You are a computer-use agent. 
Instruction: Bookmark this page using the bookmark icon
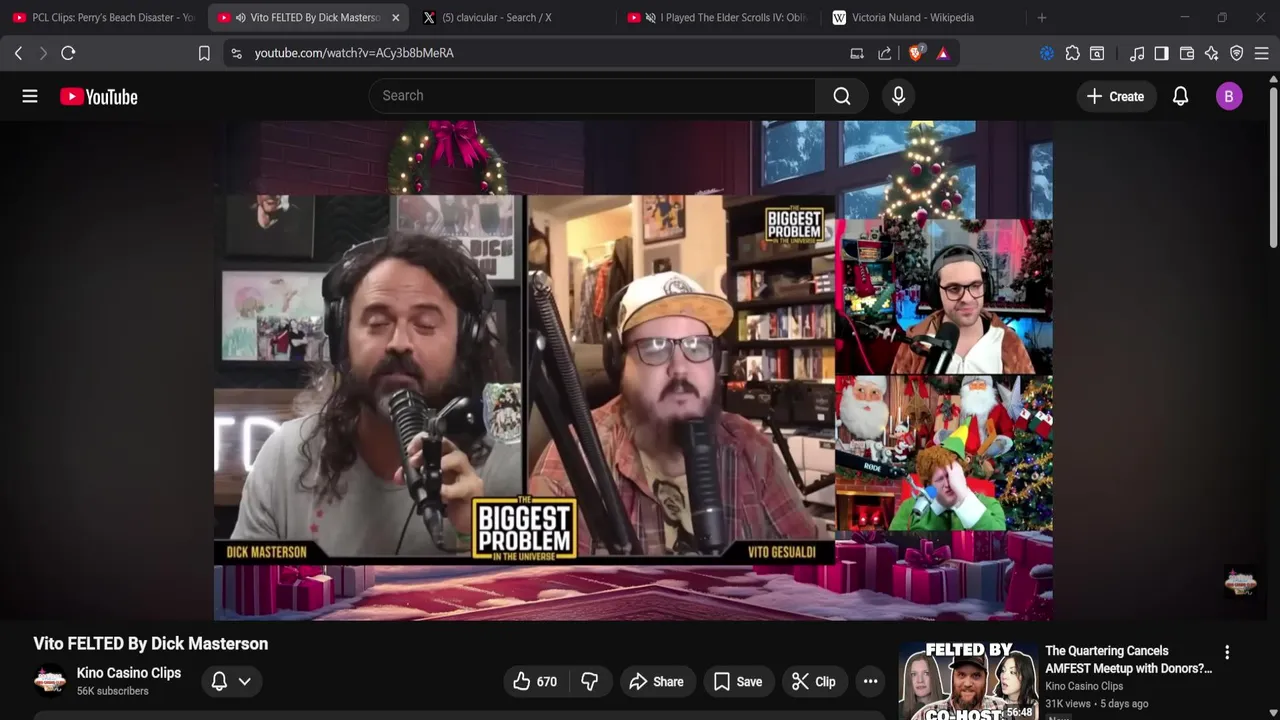(x=204, y=53)
